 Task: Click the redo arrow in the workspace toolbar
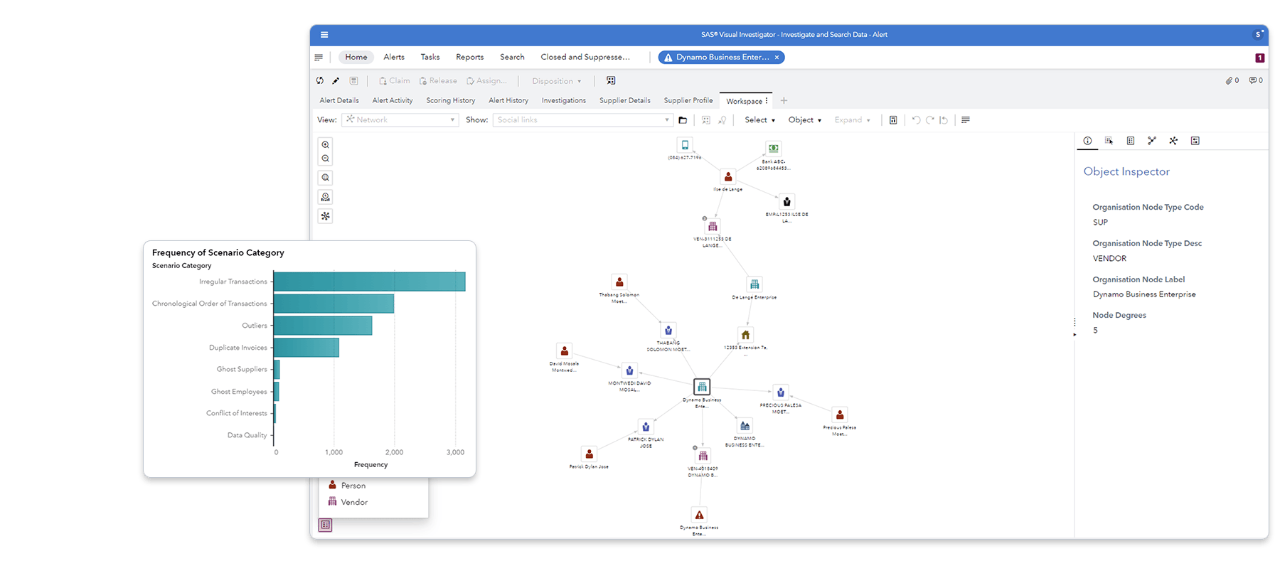point(930,120)
